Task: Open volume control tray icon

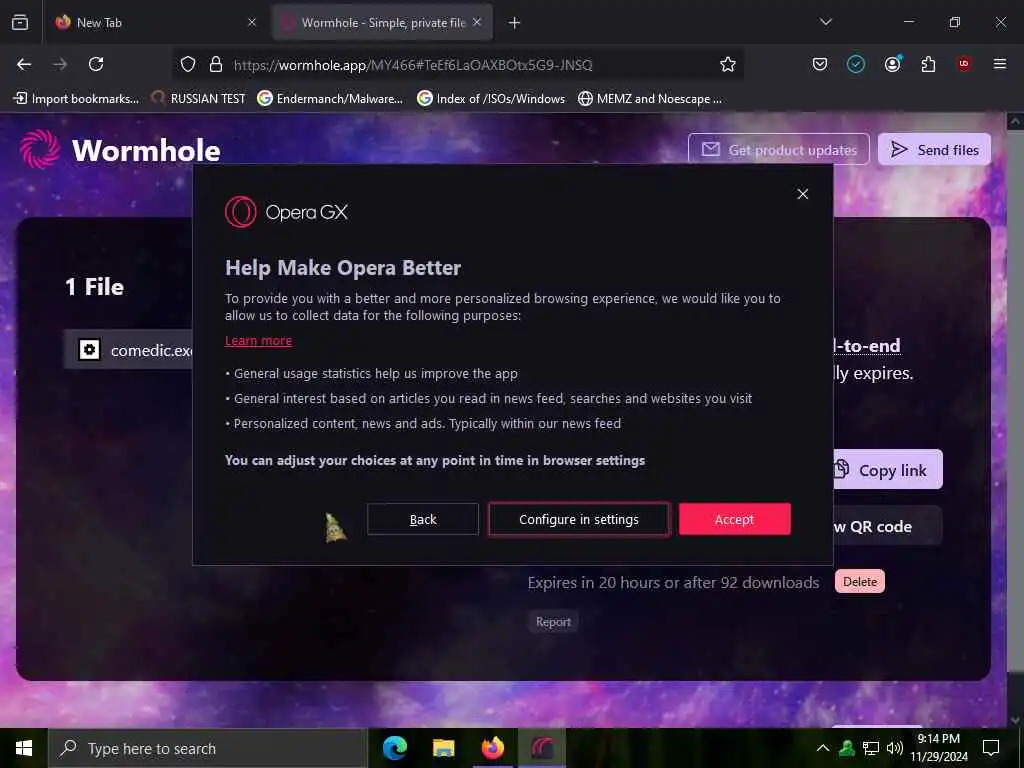Action: coord(895,748)
